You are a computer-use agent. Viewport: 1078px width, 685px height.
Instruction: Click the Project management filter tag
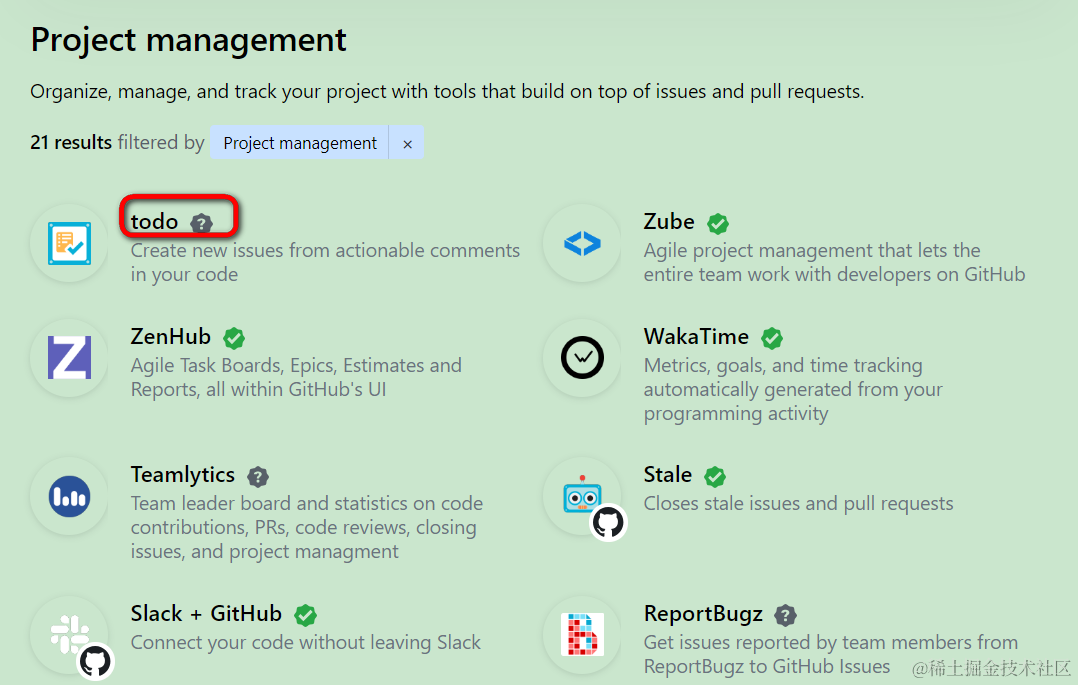[x=298, y=143]
